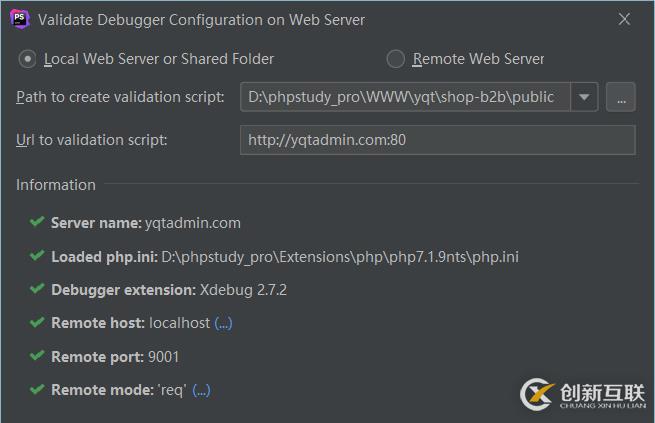This screenshot has width=655, height=423.
Task: Click the PhpStorm icon in title bar
Action: point(20,19)
